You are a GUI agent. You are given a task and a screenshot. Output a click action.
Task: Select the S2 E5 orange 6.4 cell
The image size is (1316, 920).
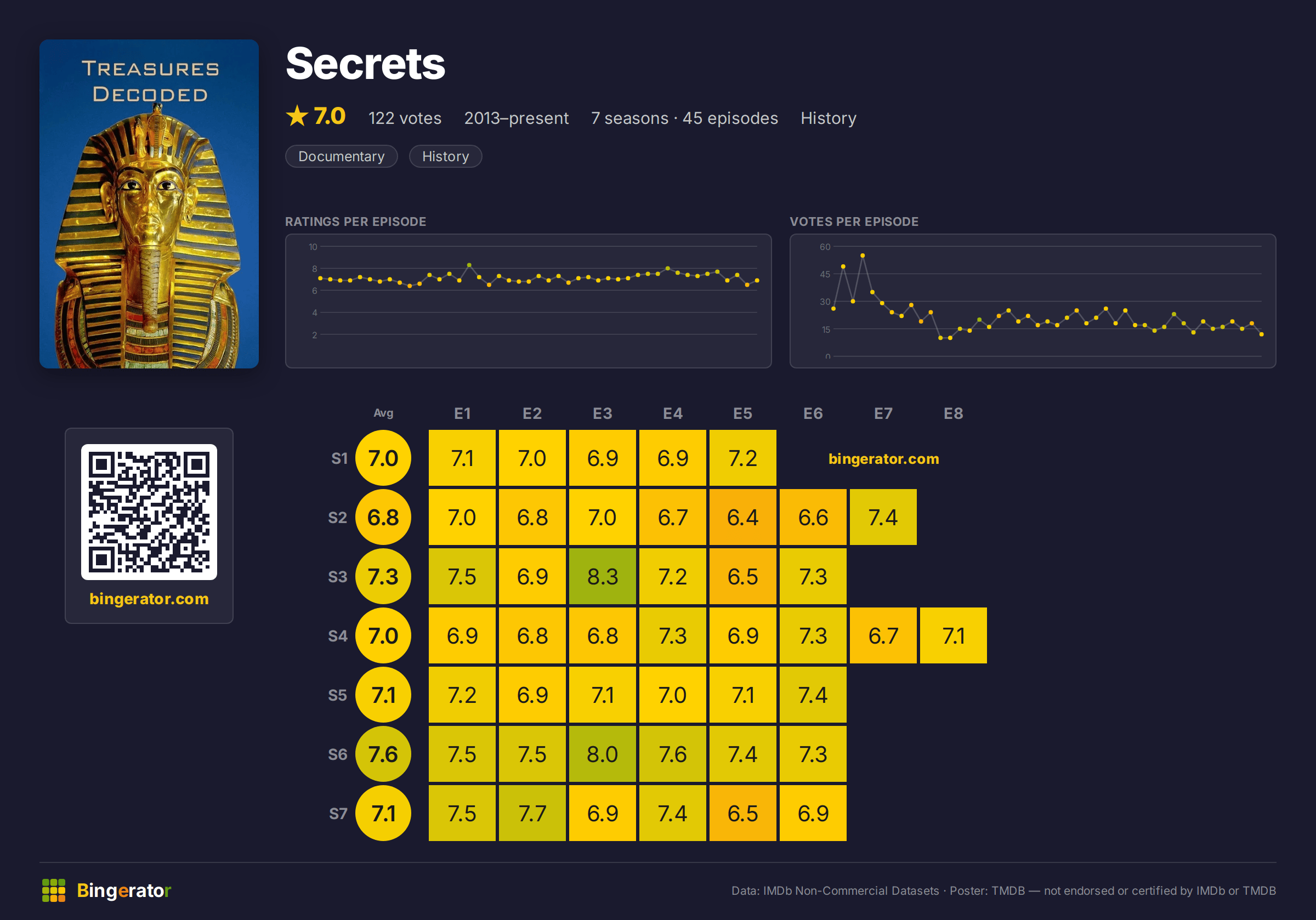point(743,517)
